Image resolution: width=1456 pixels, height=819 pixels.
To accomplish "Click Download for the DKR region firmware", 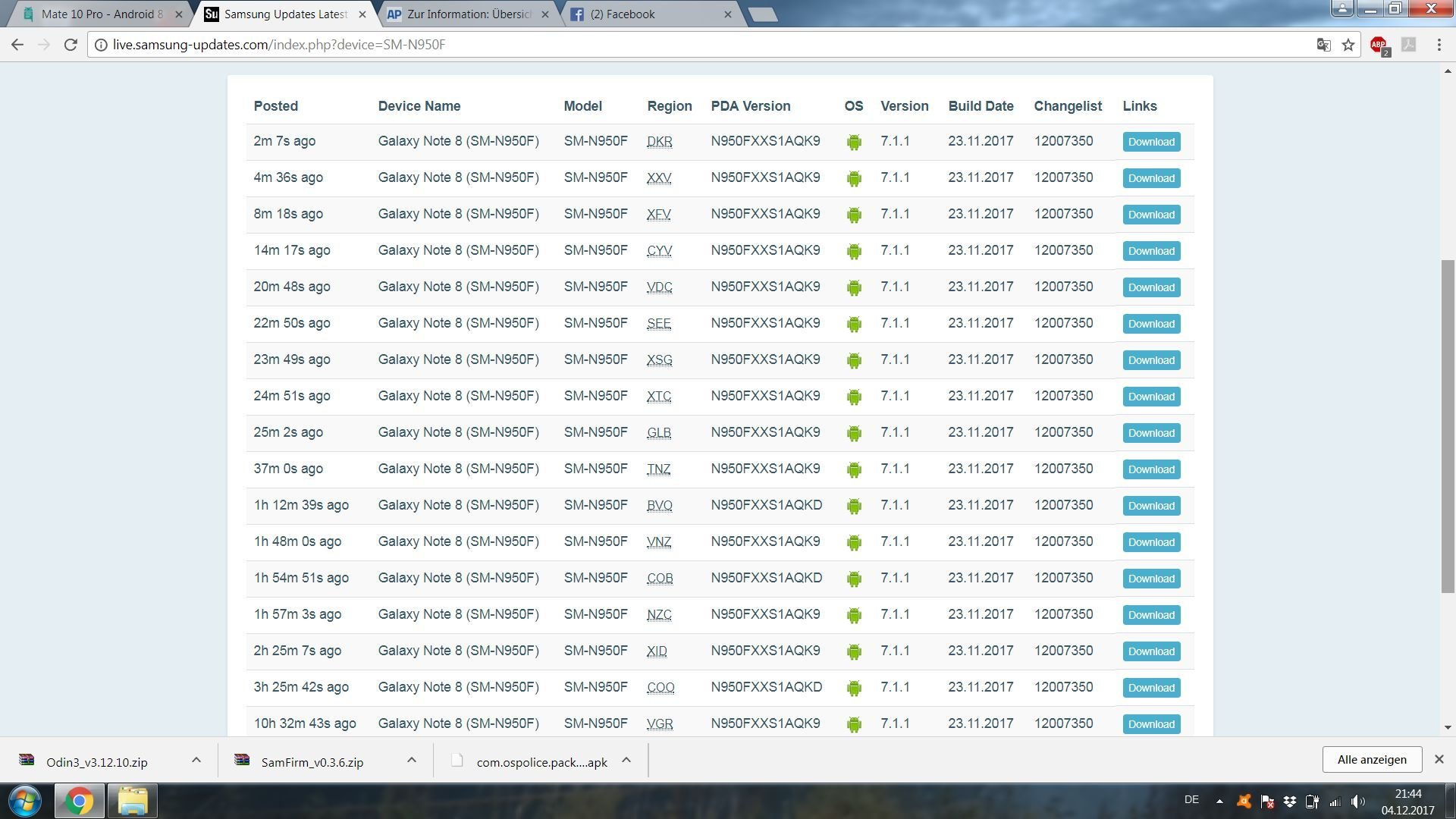I will click(1151, 142).
